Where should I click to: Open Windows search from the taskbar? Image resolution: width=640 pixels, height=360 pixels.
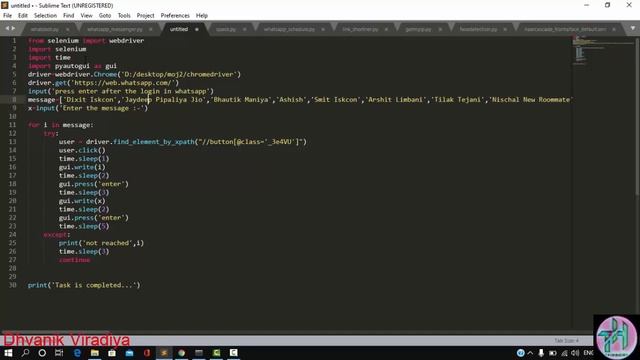25,353
